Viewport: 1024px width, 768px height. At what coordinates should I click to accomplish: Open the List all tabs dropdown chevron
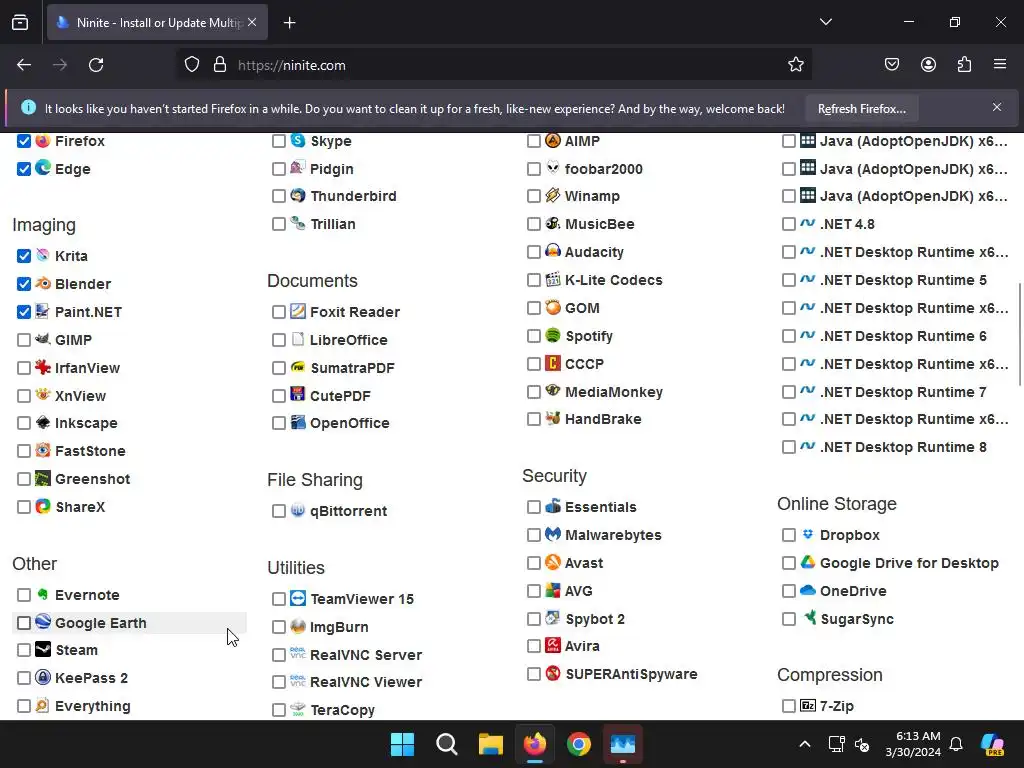click(825, 22)
